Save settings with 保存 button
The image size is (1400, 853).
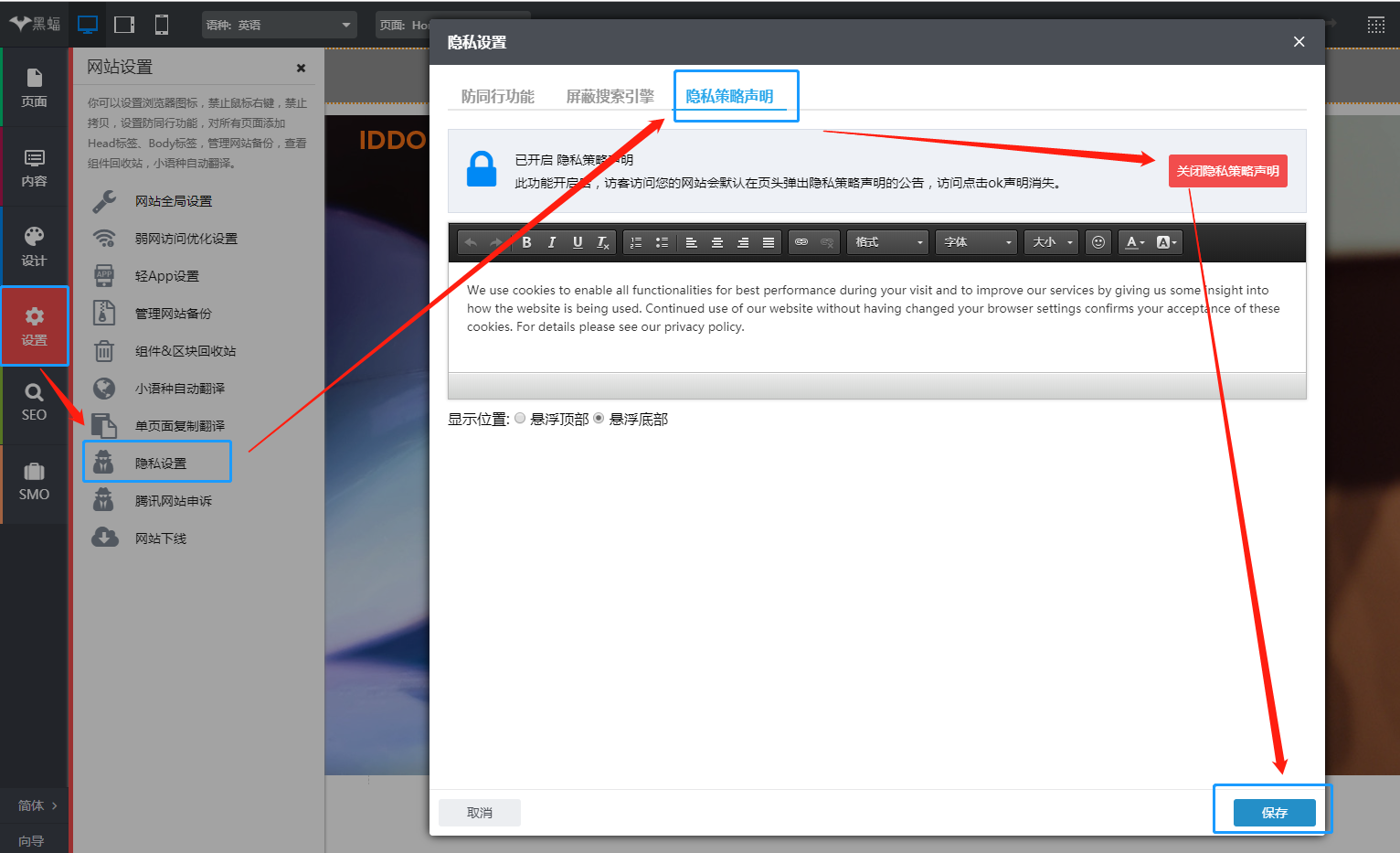tap(1275, 813)
